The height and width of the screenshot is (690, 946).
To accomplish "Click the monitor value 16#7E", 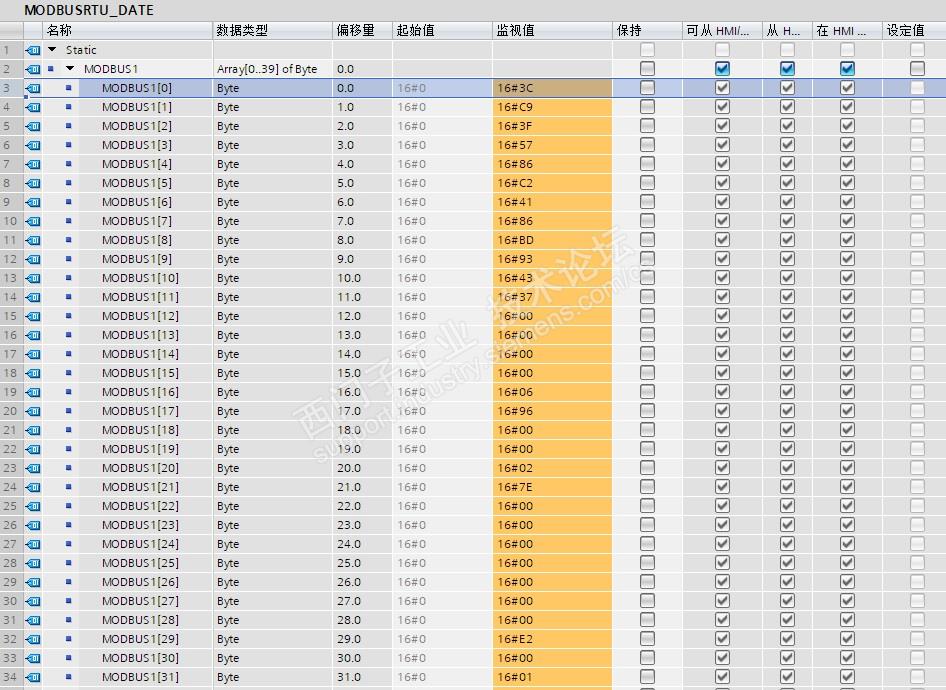I will [x=552, y=487].
